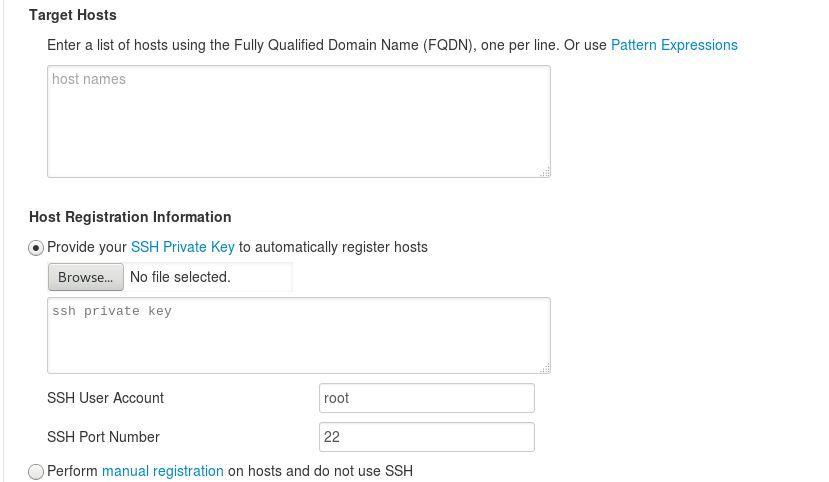Image resolution: width=829 pixels, height=482 pixels.
Task: Click the Target Hosts heading
Action: pyautogui.click(x=73, y=15)
